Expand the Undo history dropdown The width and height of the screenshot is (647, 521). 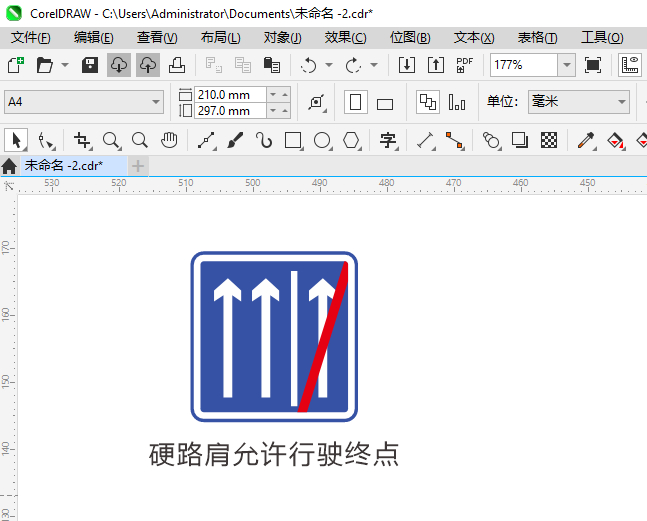(x=329, y=65)
